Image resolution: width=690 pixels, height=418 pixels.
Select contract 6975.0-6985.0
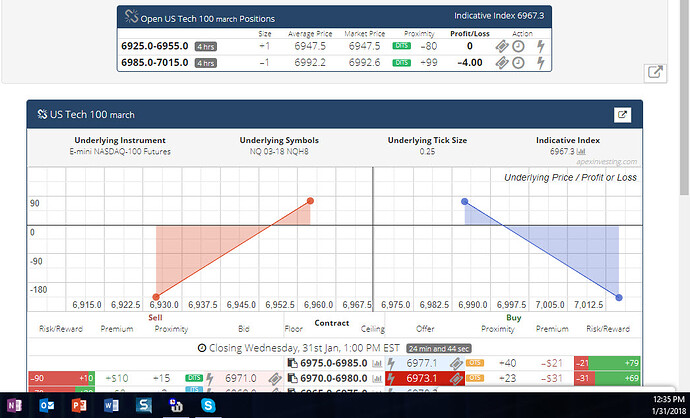click(334, 363)
